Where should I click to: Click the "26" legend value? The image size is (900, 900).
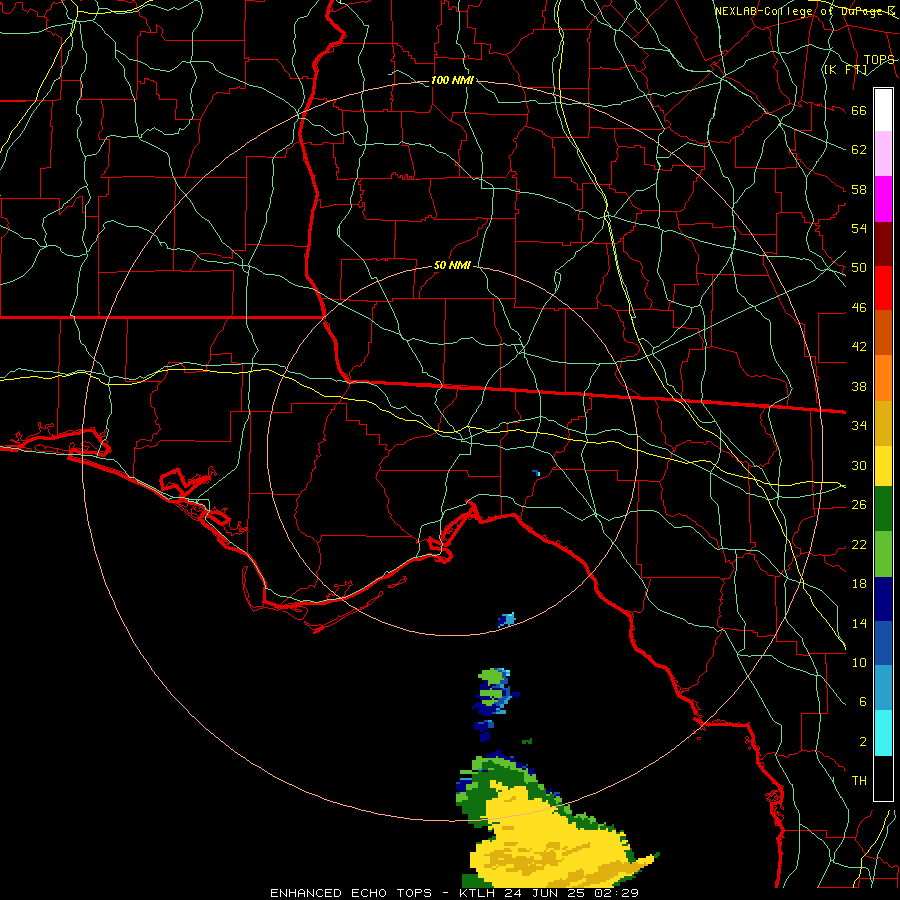pos(859,504)
